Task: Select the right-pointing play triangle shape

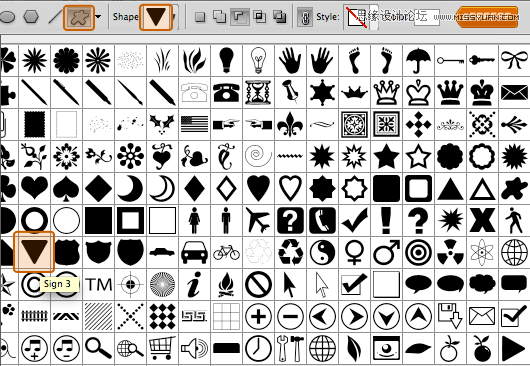Action: (514, 348)
